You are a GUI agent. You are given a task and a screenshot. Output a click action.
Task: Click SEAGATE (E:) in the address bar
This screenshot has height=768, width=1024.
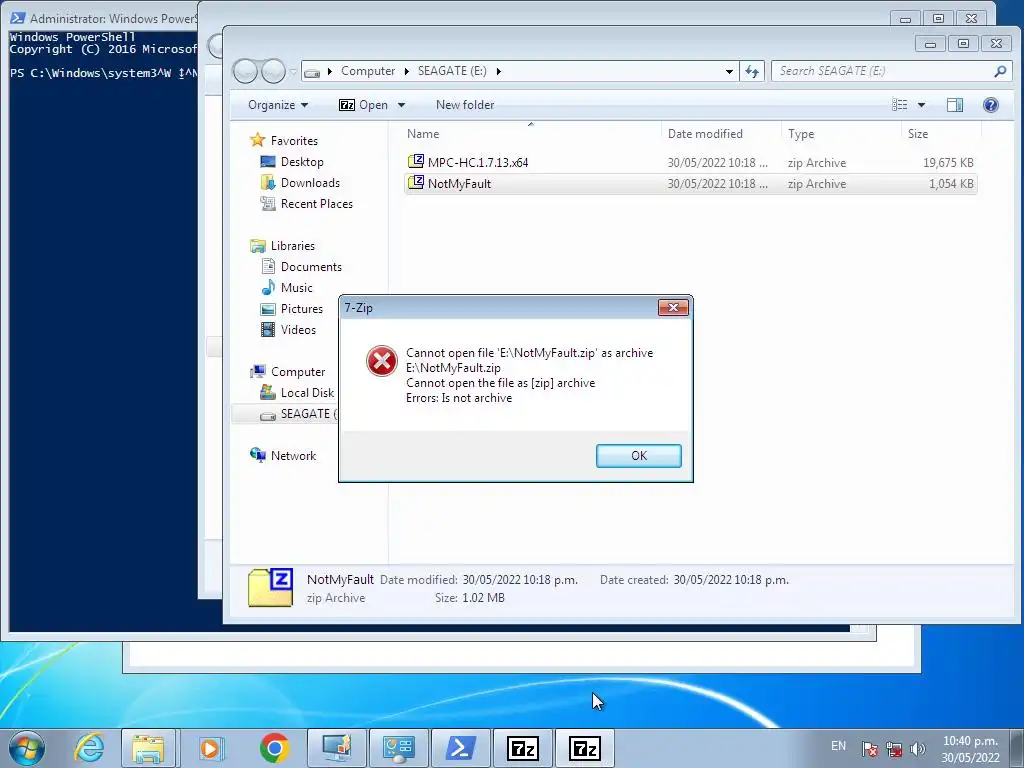point(452,71)
